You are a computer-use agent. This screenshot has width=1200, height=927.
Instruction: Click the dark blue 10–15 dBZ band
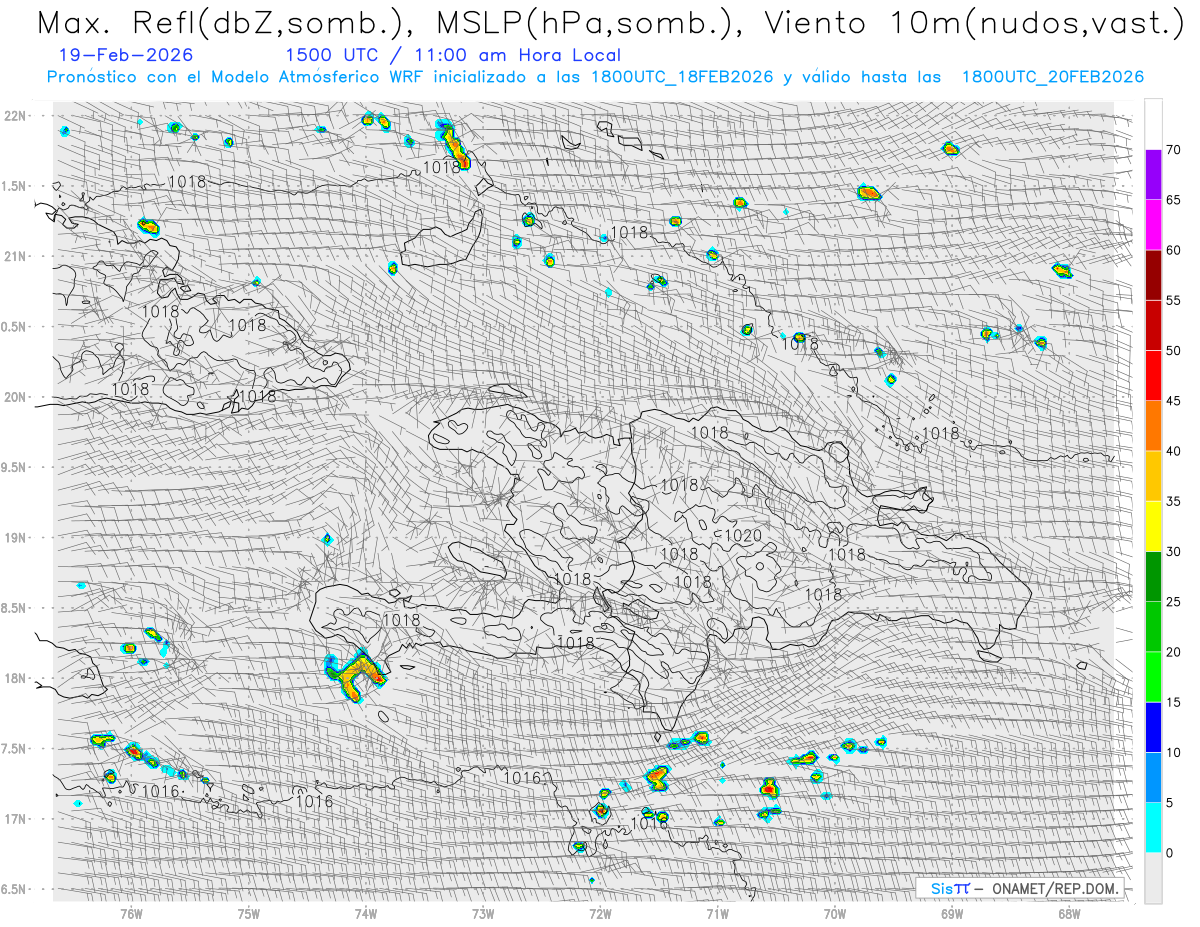coord(1153,727)
